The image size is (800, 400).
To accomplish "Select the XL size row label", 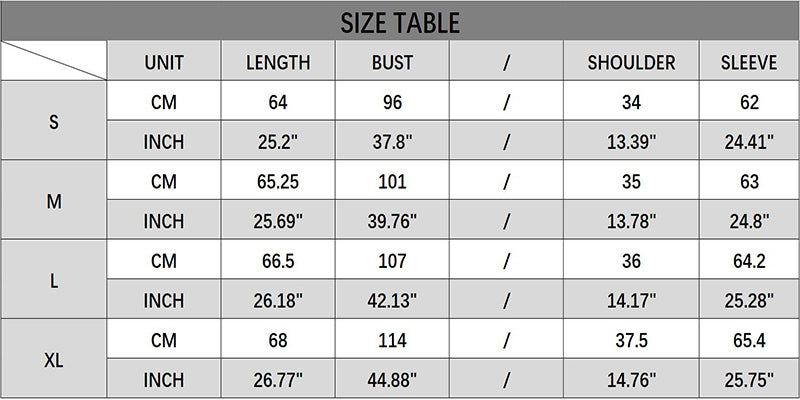I will (54, 360).
